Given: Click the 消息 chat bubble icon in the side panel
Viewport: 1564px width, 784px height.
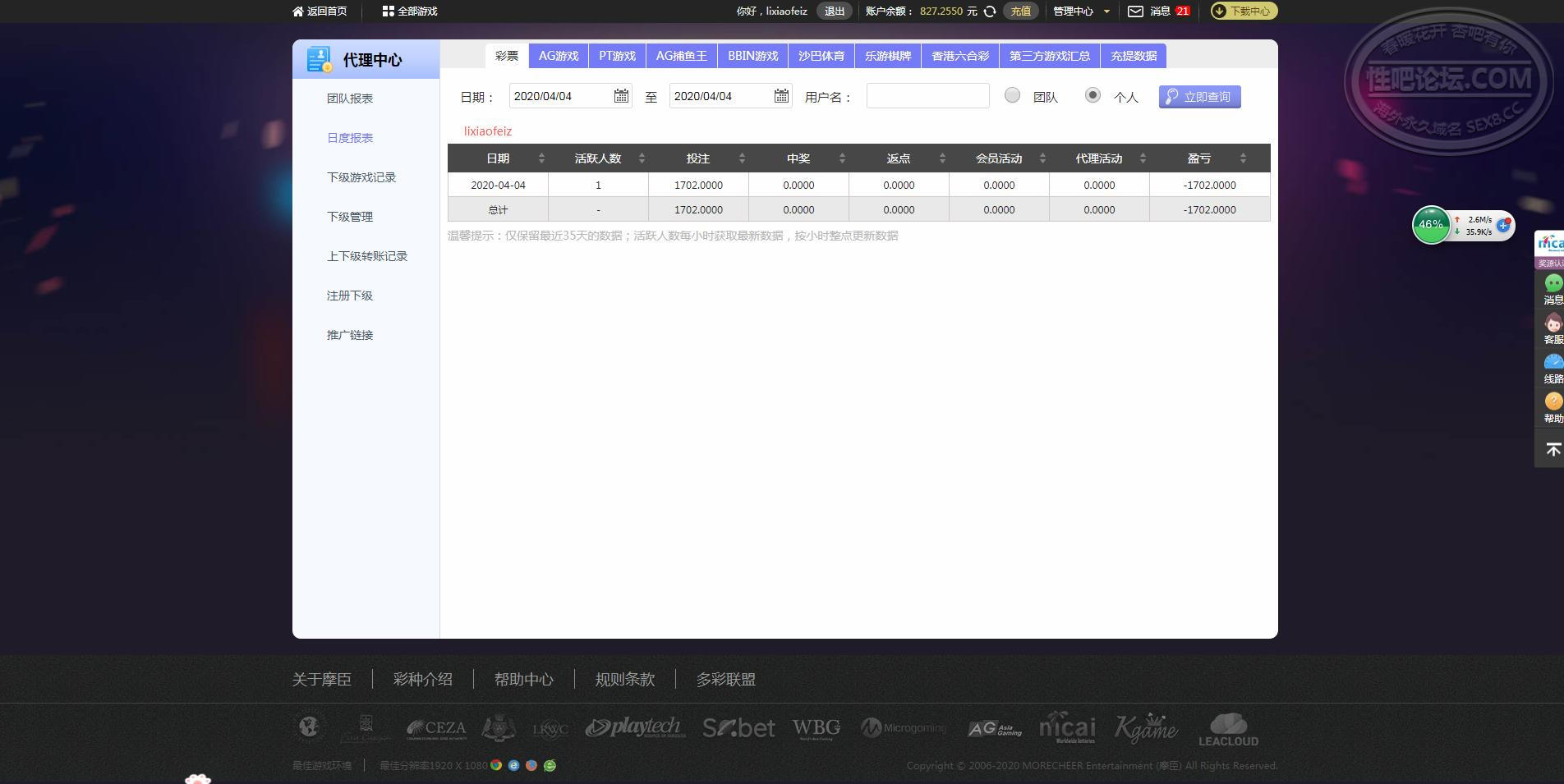Looking at the screenshot, I should tap(1553, 283).
